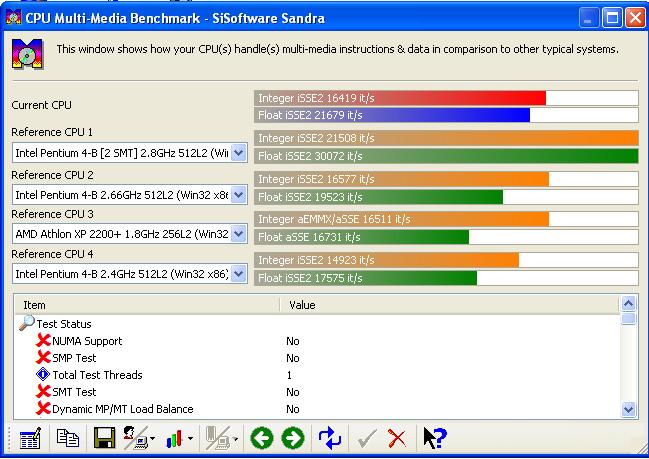Click the grey checkmark OK icon

pos(367,438)
